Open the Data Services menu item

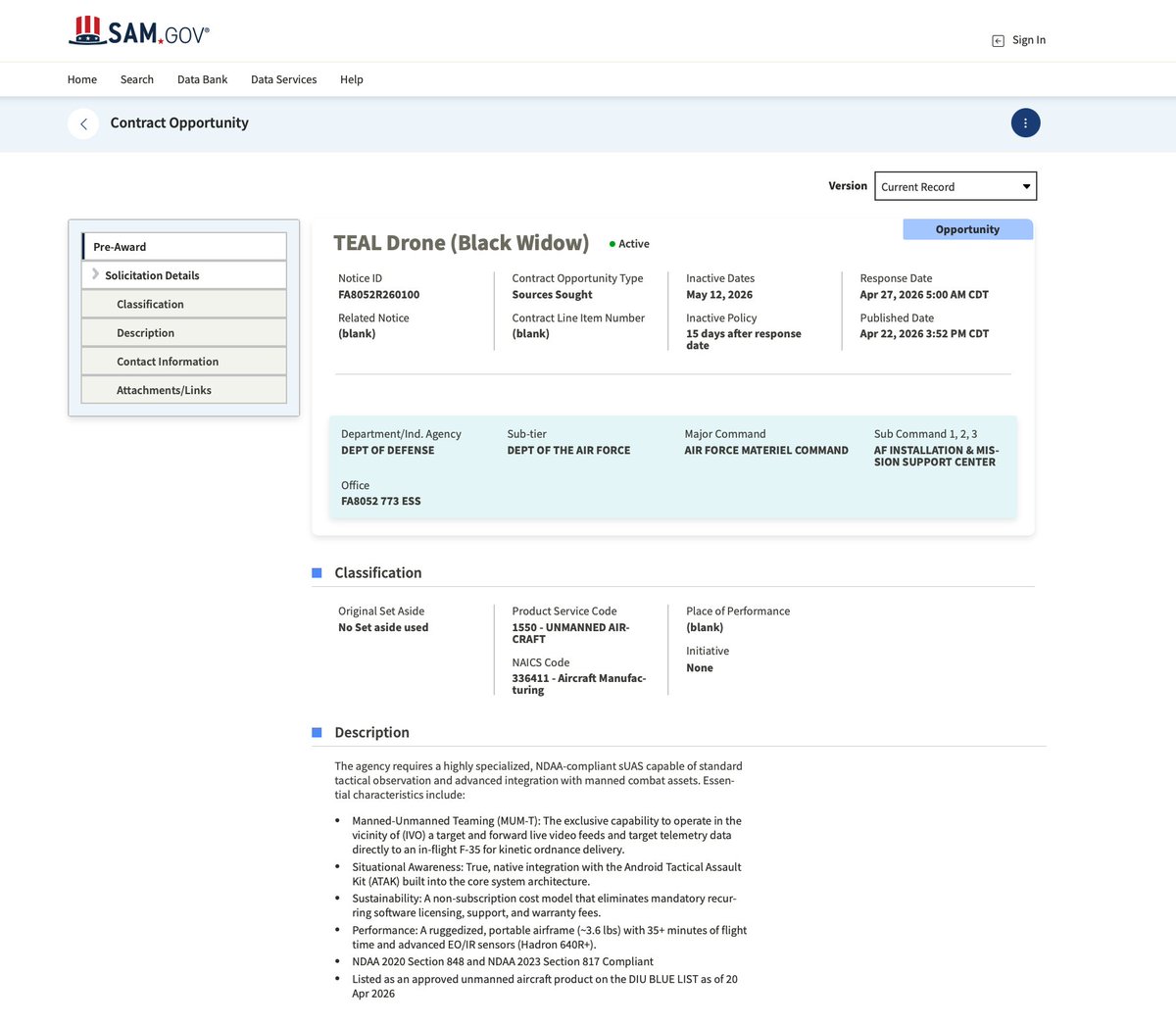point(283,79)
